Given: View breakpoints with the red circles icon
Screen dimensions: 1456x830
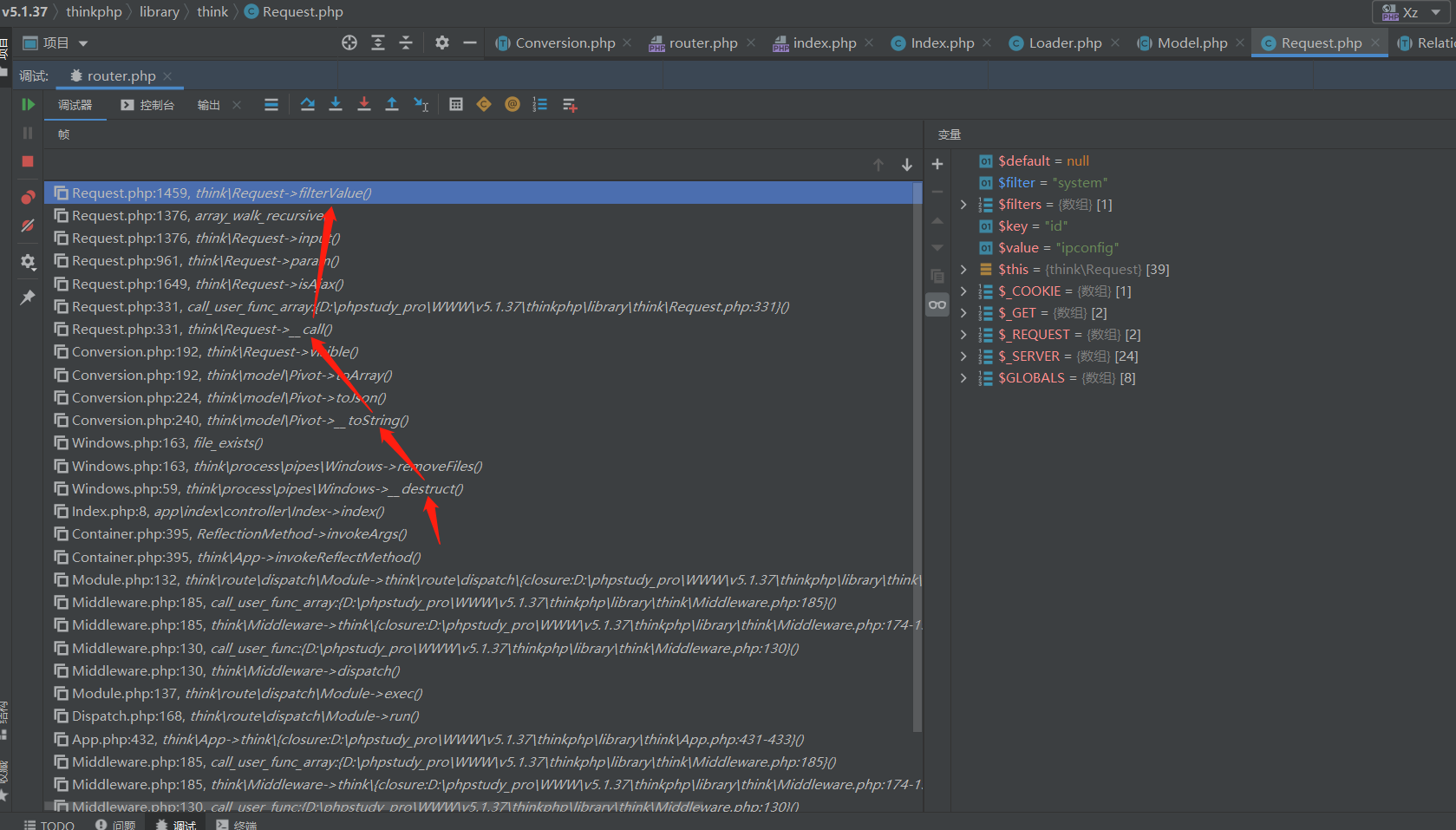Looking at the screenshot, I should pyautogui.click(x=28, y=197).
